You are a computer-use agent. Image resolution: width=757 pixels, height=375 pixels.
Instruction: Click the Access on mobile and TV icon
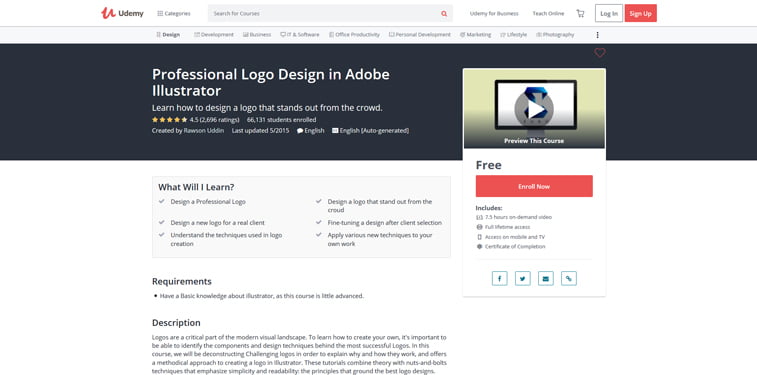pyautogui.click(x=479, y=237)
